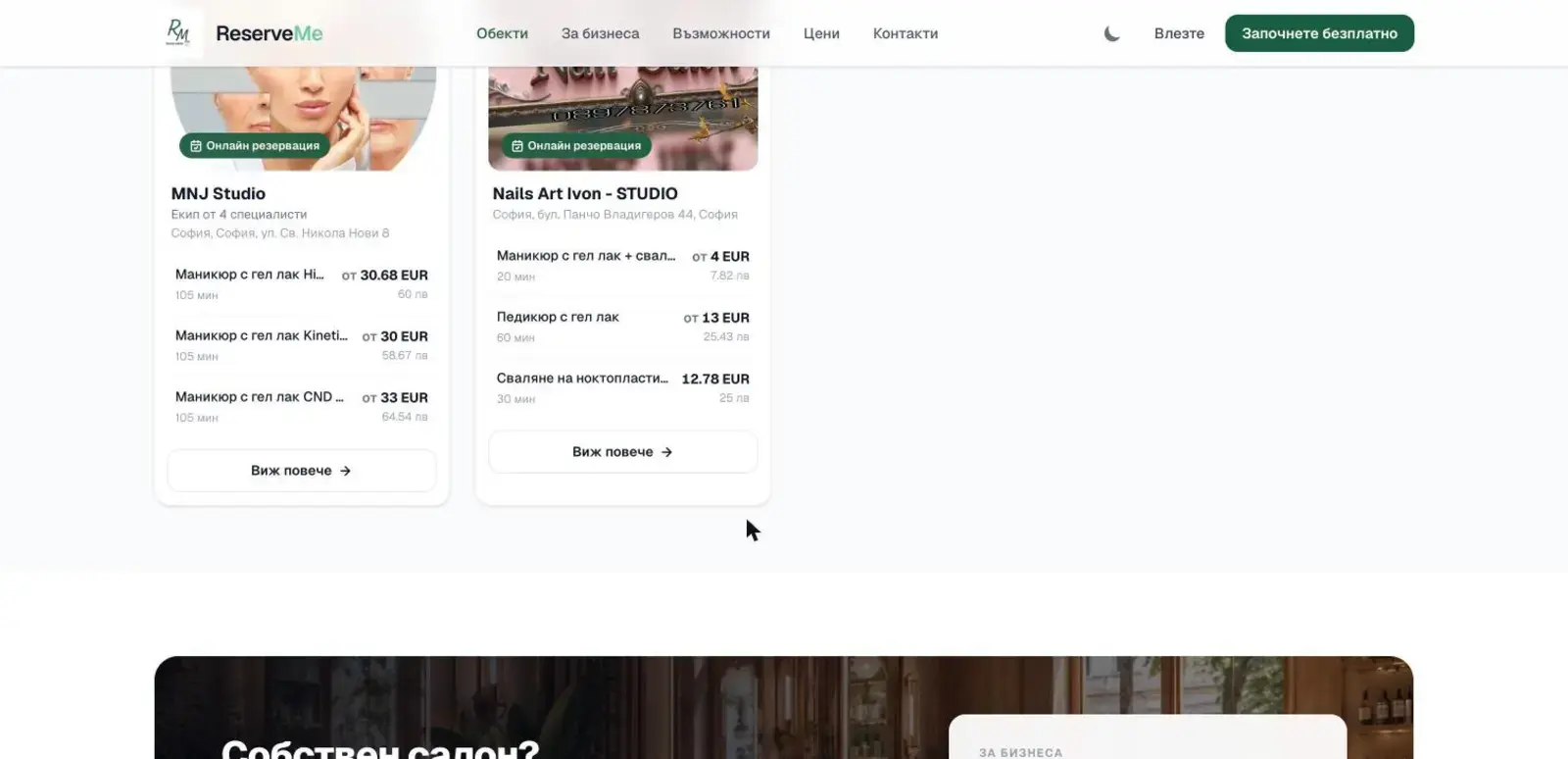1568x759 pixels.
Task: Click the Nails Art Ivon salon image
Action: point(623,108)
